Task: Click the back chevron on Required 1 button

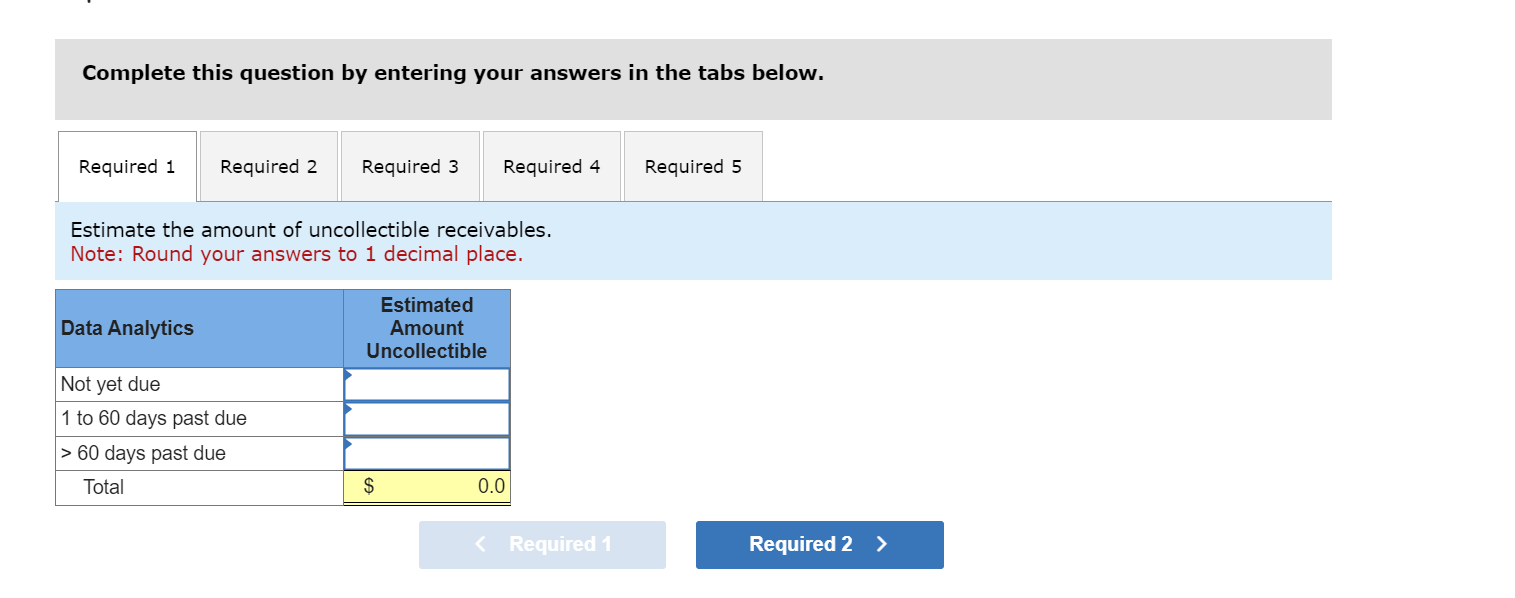Action: coord(480,544)
